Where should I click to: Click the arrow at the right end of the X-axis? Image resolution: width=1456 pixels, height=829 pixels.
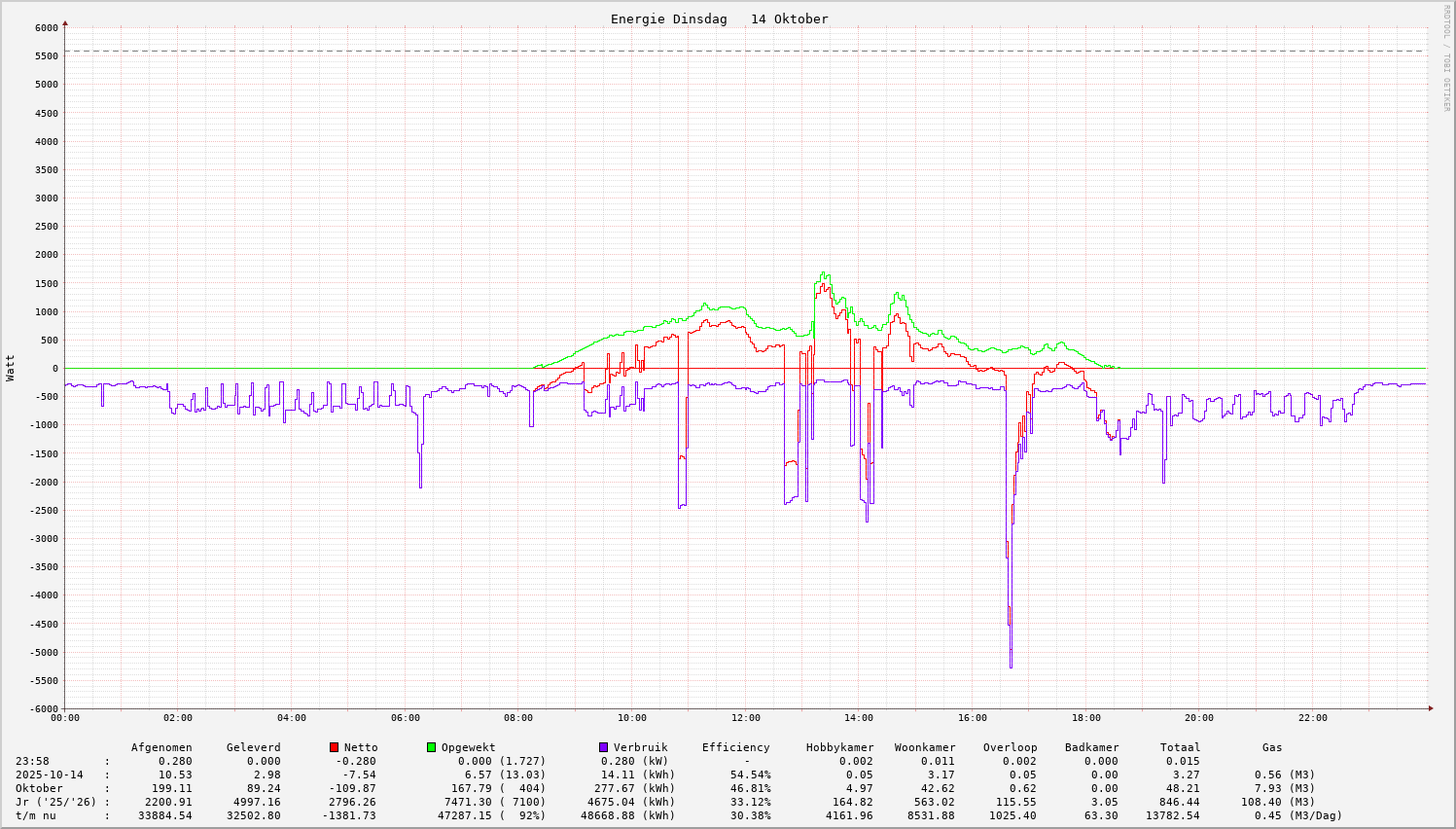tap(1431, 708)
